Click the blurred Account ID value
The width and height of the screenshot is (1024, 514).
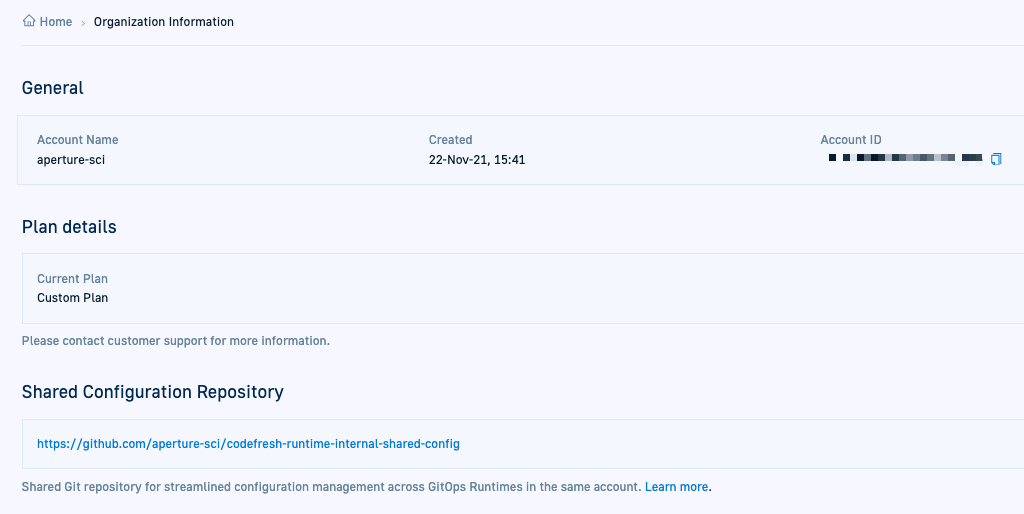coord(905,158)
